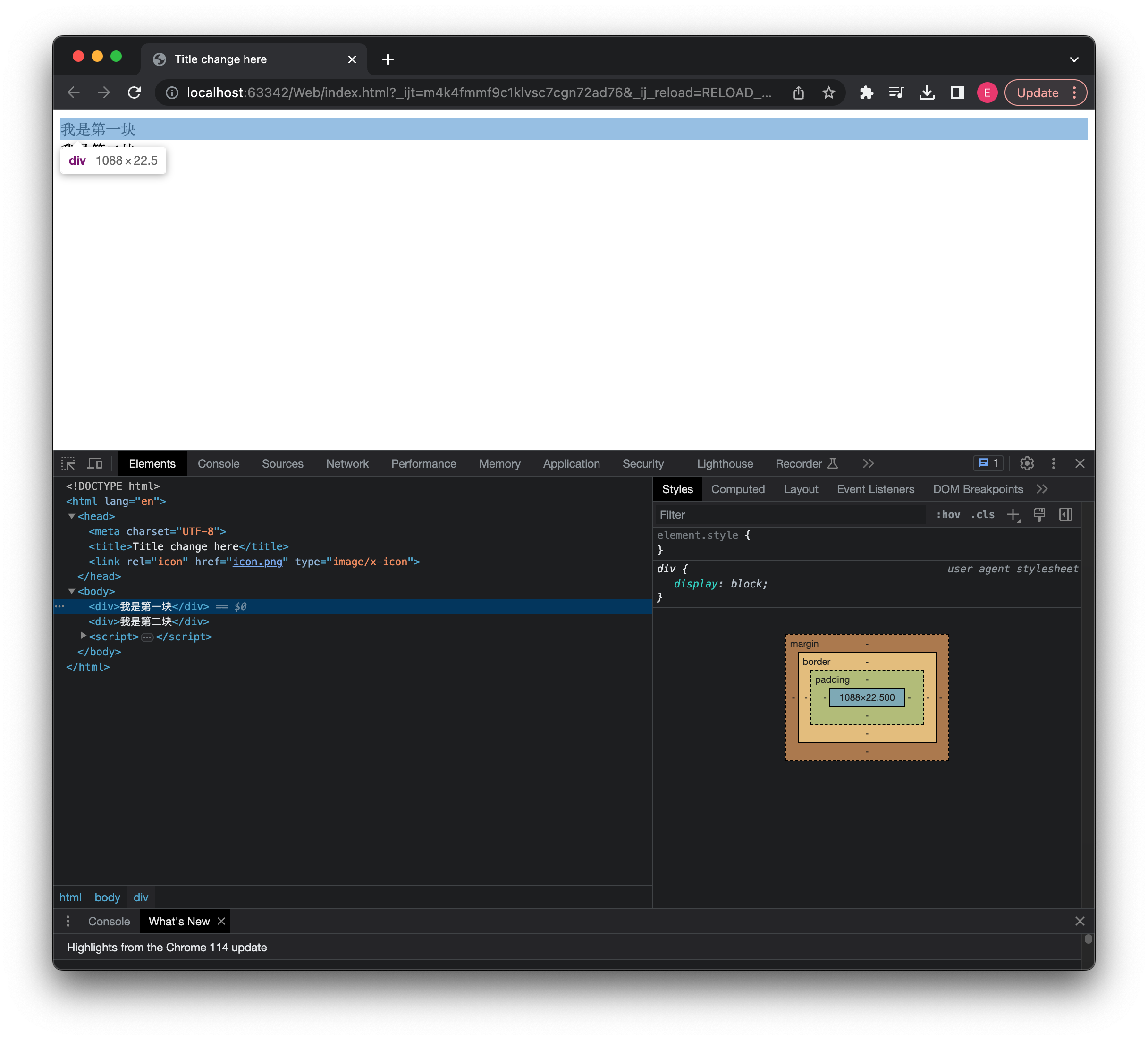Switch to the Layout sidebar tab
The height and width of the screenshot is (1040, 1148).
(800, 489)
